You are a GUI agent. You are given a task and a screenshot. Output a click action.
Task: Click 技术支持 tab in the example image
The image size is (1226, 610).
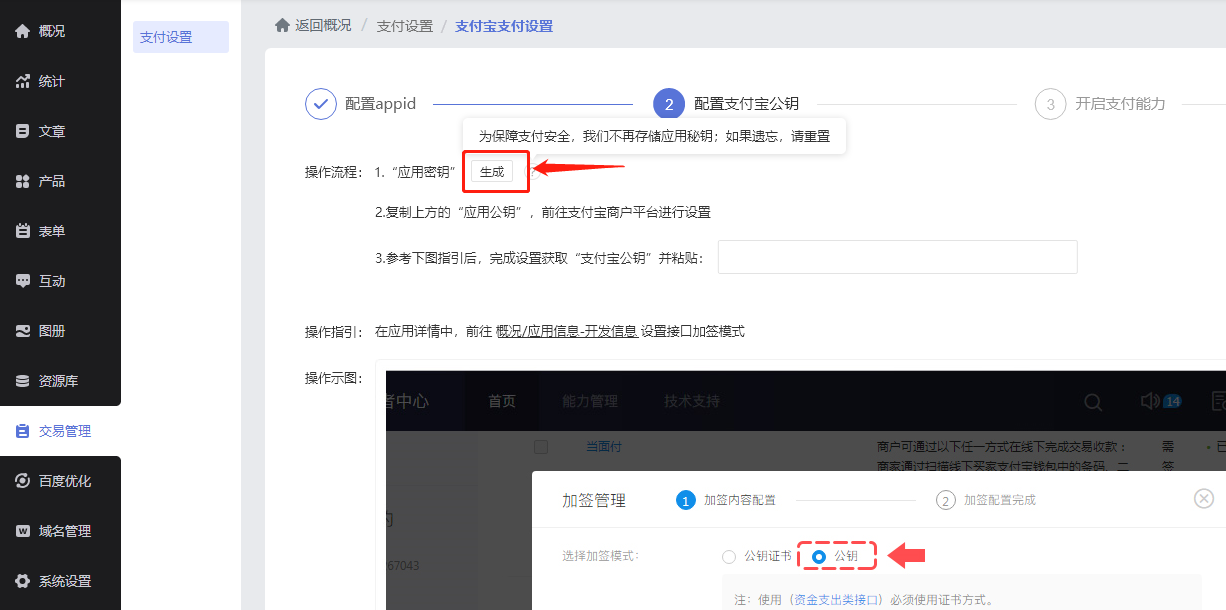(x=692, y=401)
